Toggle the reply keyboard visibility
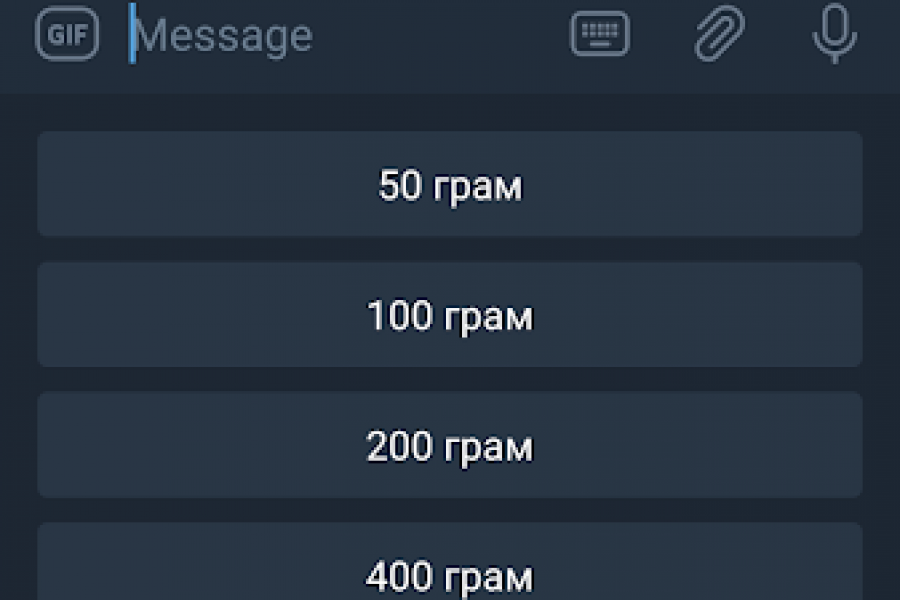This screenshot has width=900, height=600. click(x=600, y=35)
